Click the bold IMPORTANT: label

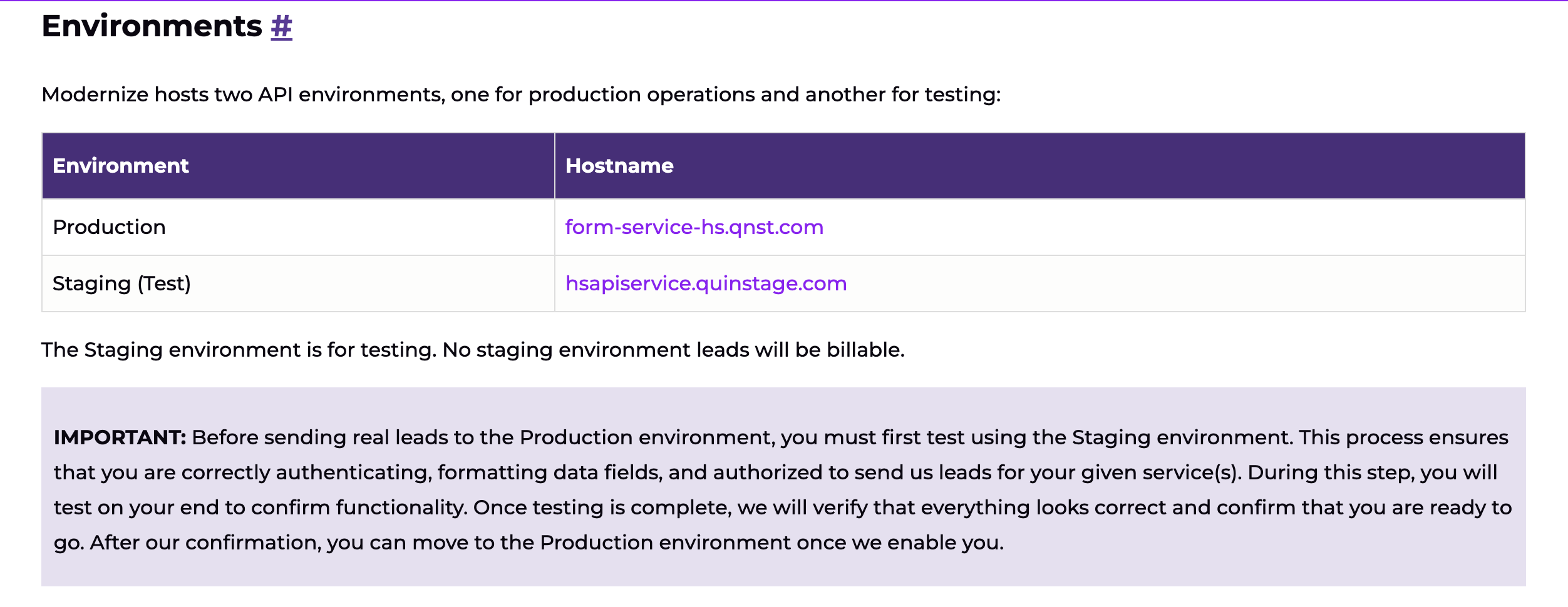[120, 437]
